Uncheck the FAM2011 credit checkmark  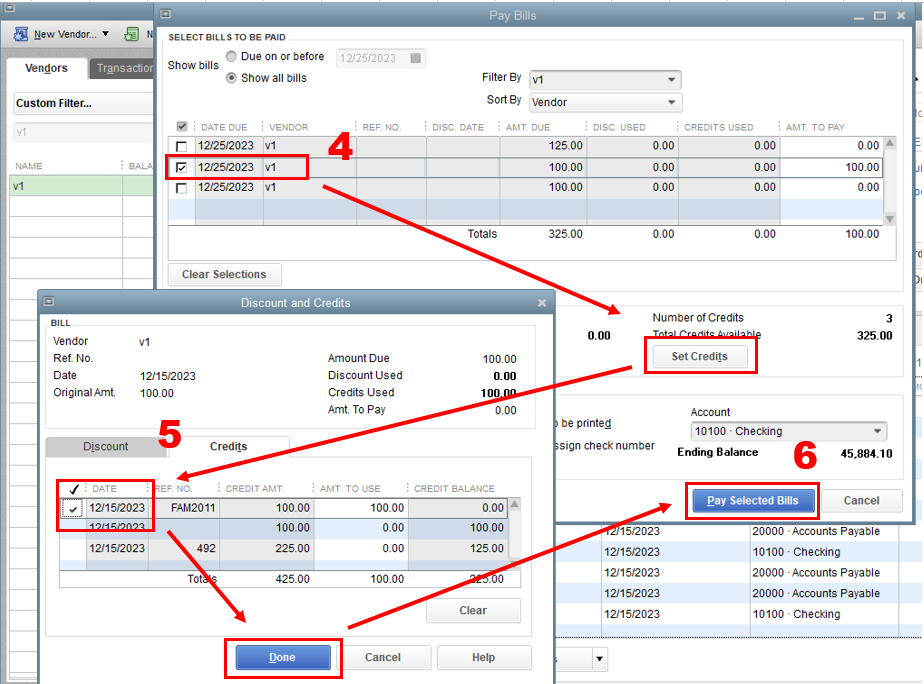pos(73,508)
